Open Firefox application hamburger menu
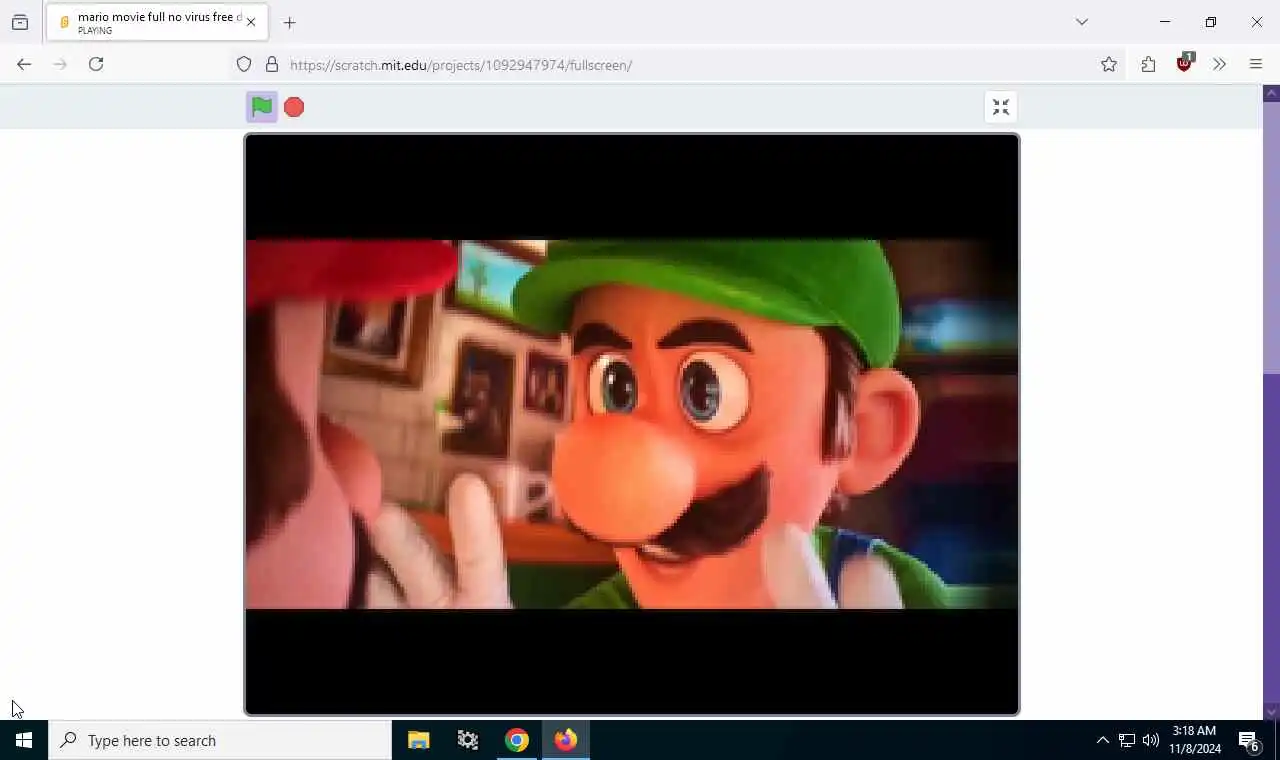The height and width of the screenshot is (760, 1280). point(1256,65)
